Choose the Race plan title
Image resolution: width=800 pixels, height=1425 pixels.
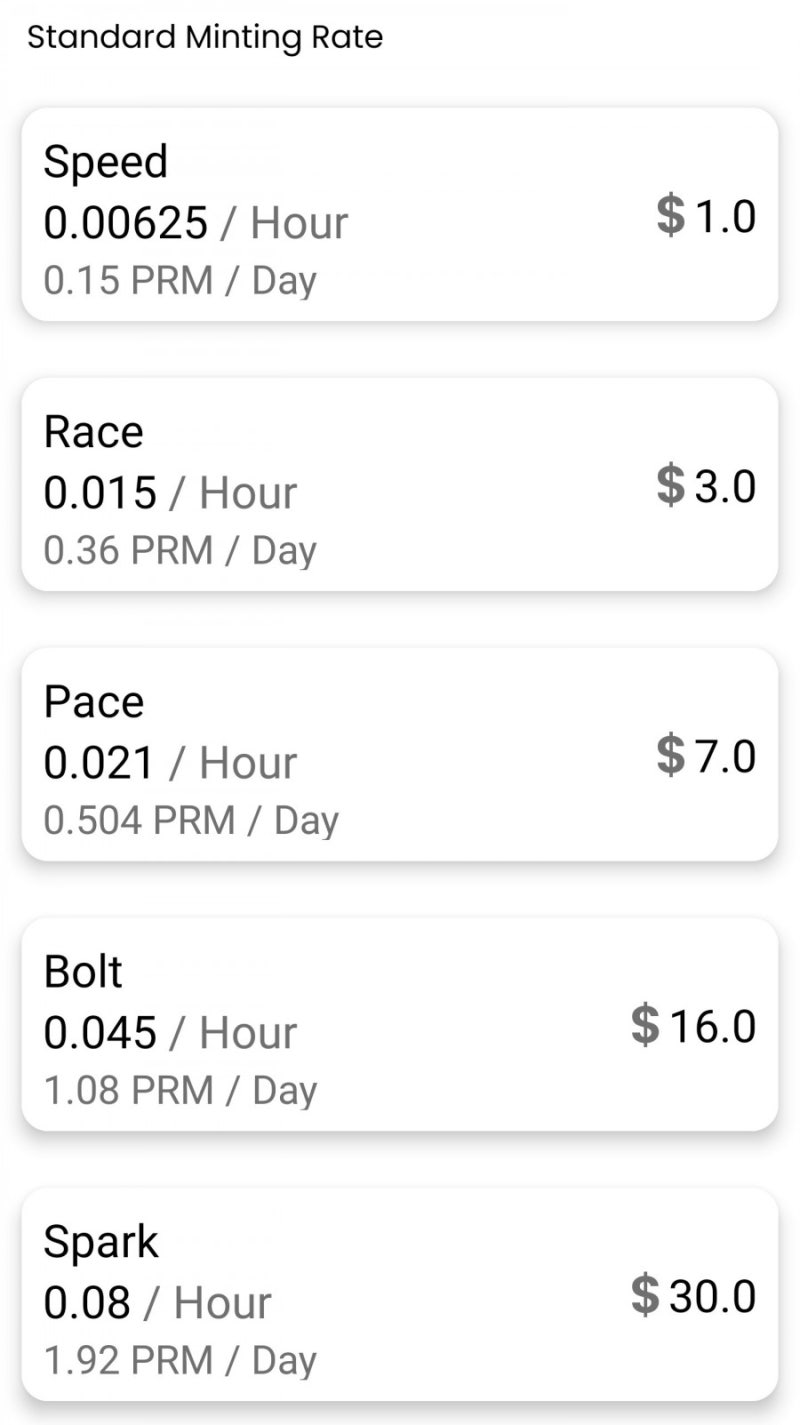[93, 432]
